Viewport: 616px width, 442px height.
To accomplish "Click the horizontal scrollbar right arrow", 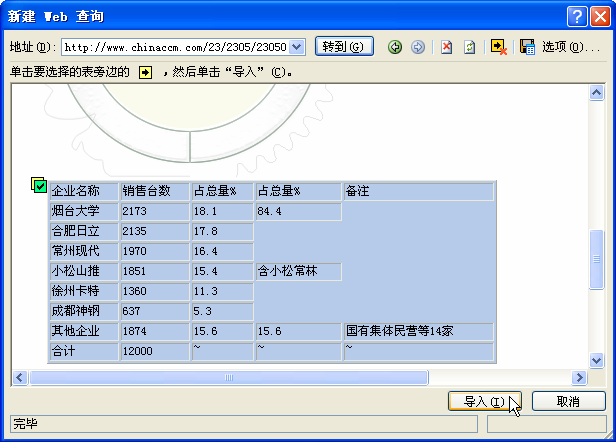I will 578,377.
